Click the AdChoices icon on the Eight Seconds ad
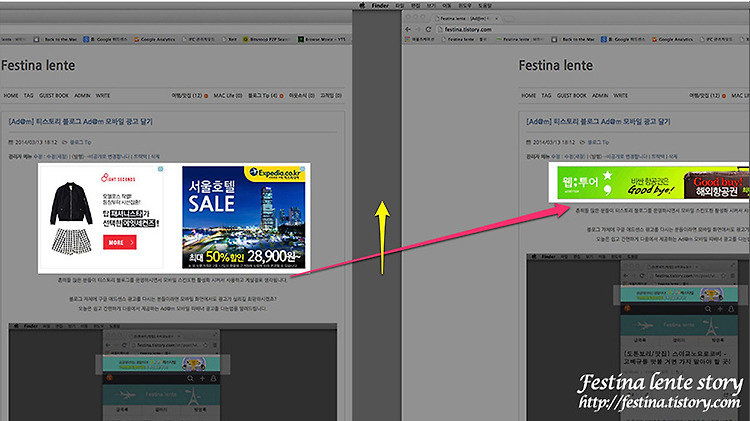750x421 pixels. (161, 169)
